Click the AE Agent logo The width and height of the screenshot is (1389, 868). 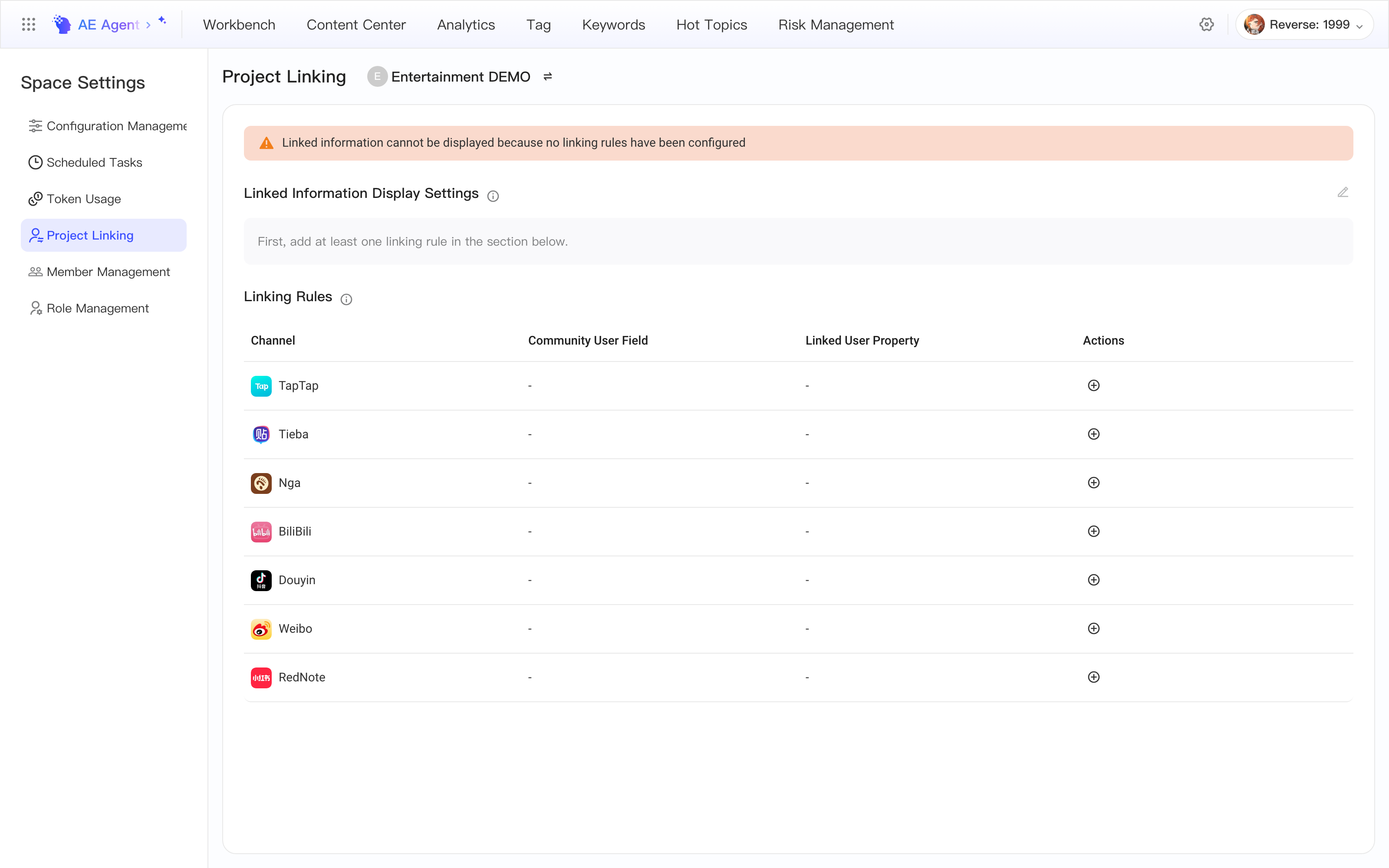point(61,25)
